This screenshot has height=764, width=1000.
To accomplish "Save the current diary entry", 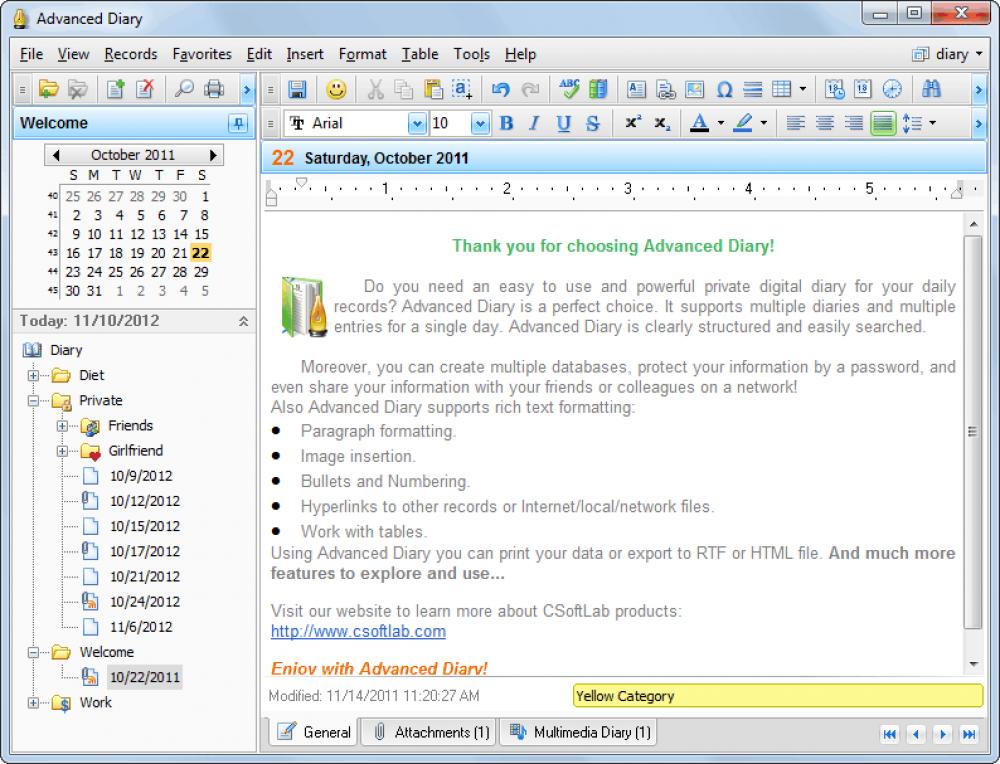I will (x=298, y=89).
